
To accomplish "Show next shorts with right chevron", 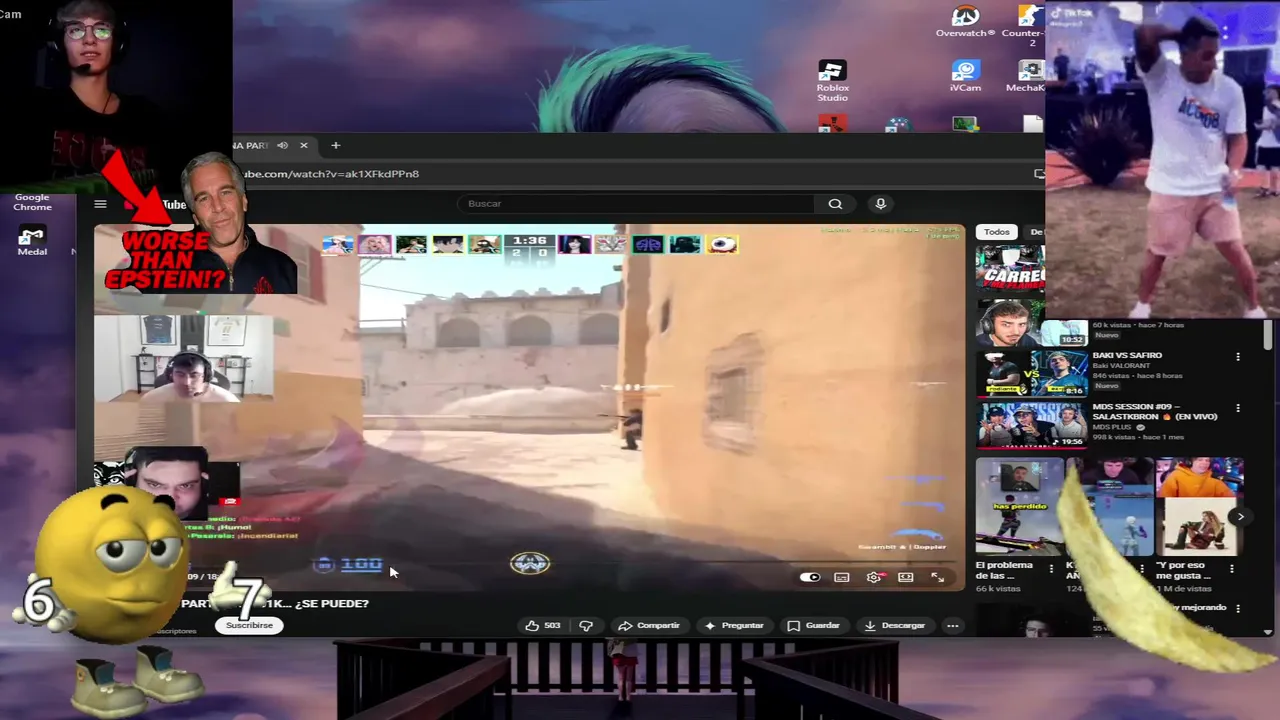I will pos(1240,517).
